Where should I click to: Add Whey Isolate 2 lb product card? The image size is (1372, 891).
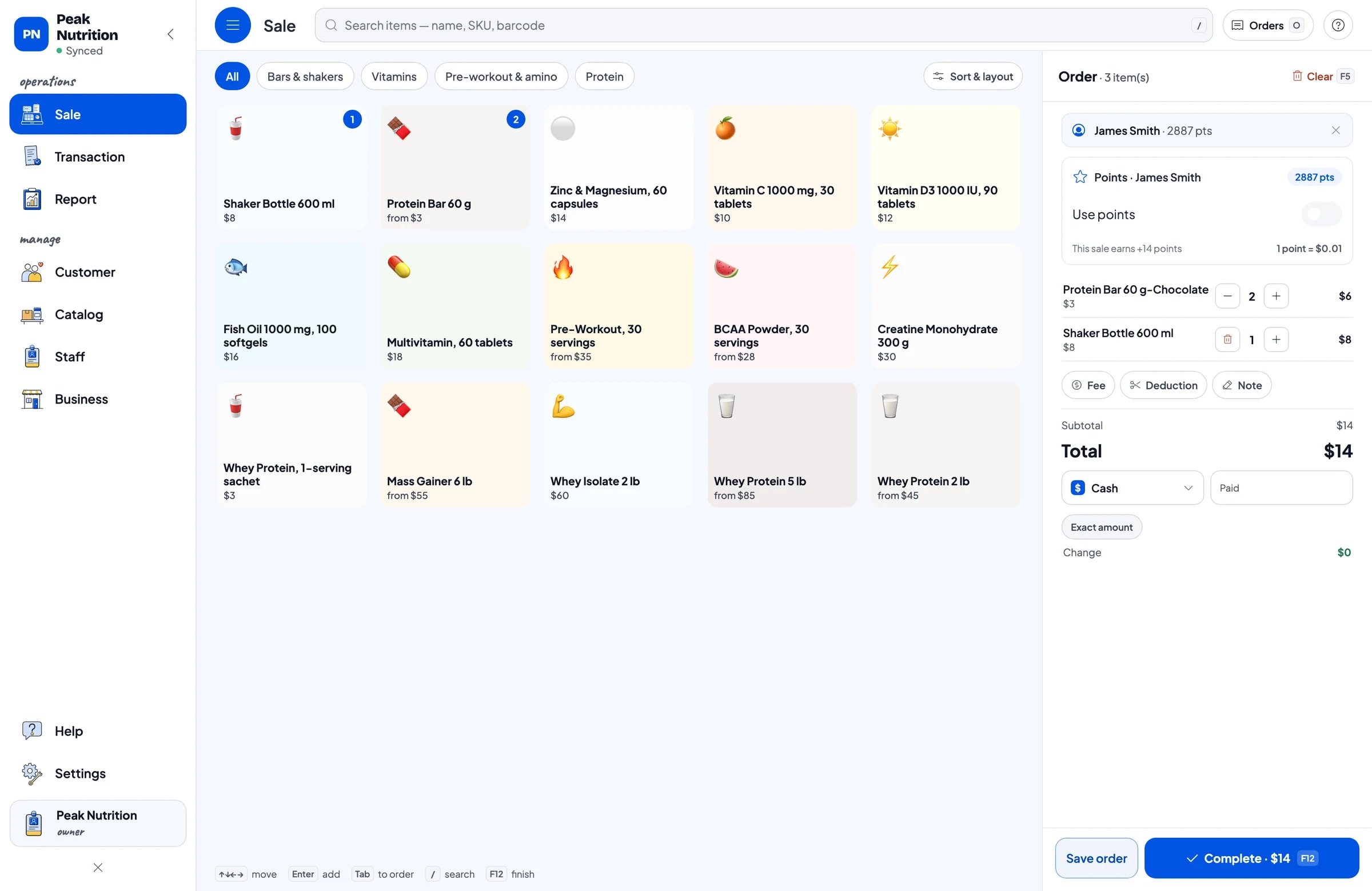619,445
